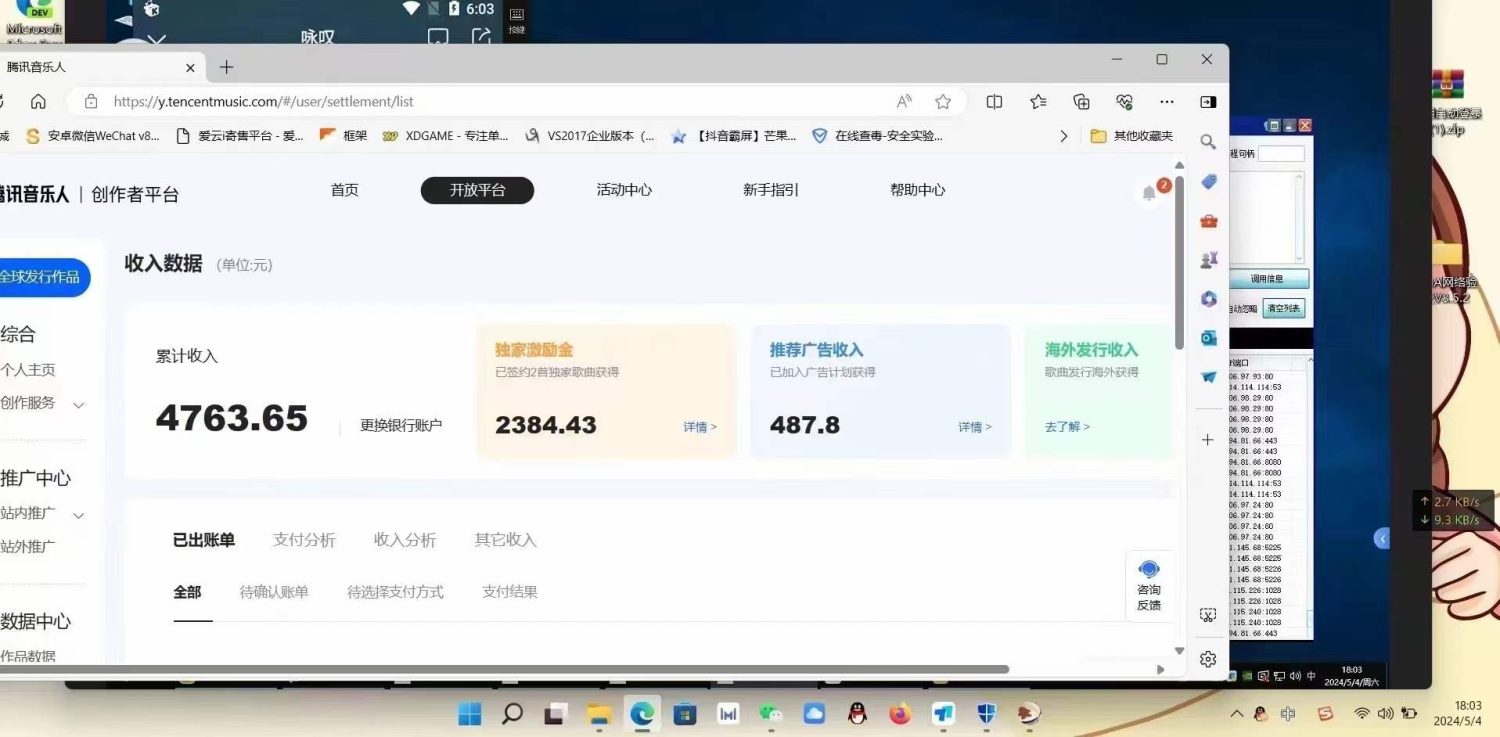Go to 首页 navigation tab

pyautogui.click(x=345, y=190)
